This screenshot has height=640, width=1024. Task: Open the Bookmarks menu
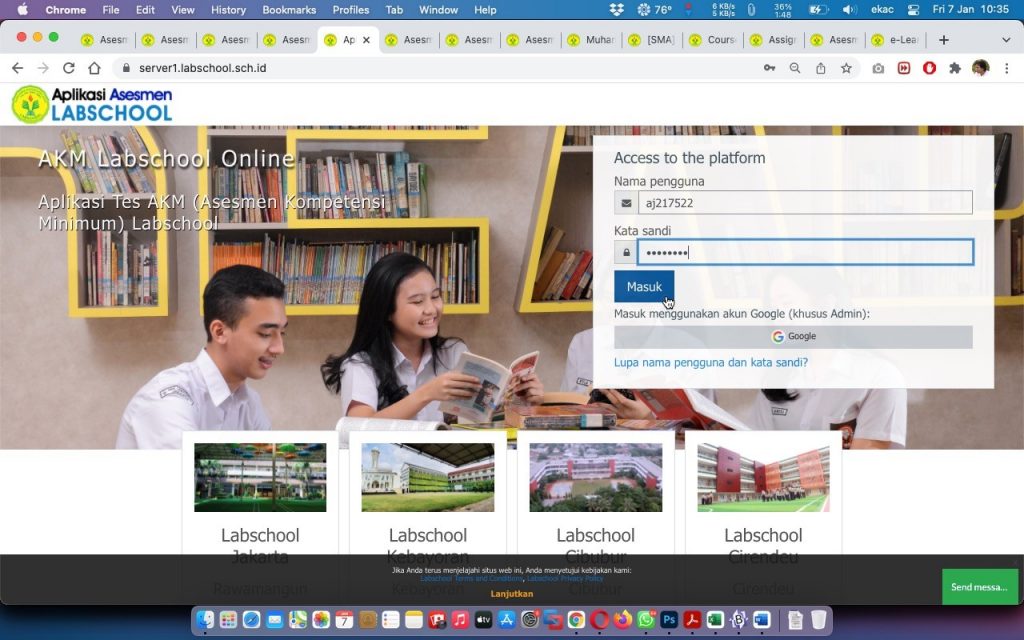pyautogui.click(x=289, y=10)
